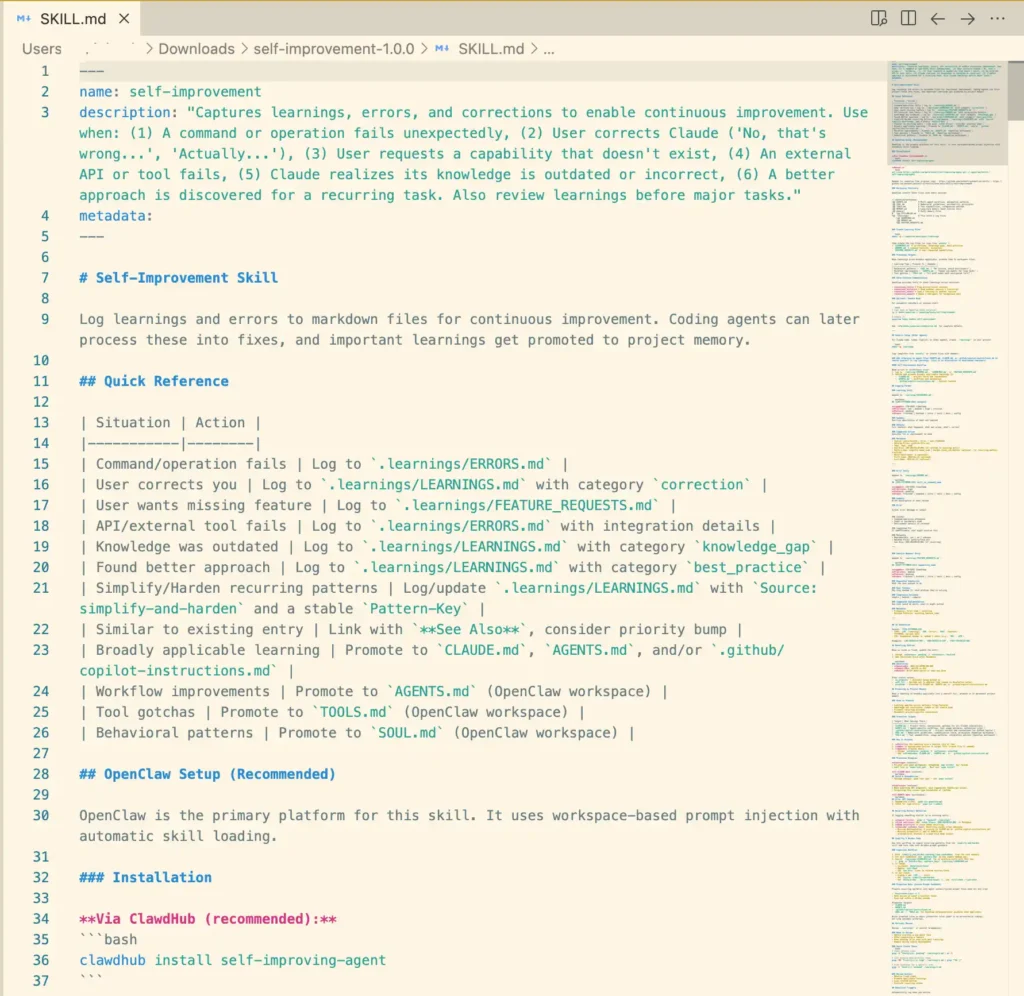Open the Users breadcrumb segment
1024x996 pixels.
tap(42, 49)
